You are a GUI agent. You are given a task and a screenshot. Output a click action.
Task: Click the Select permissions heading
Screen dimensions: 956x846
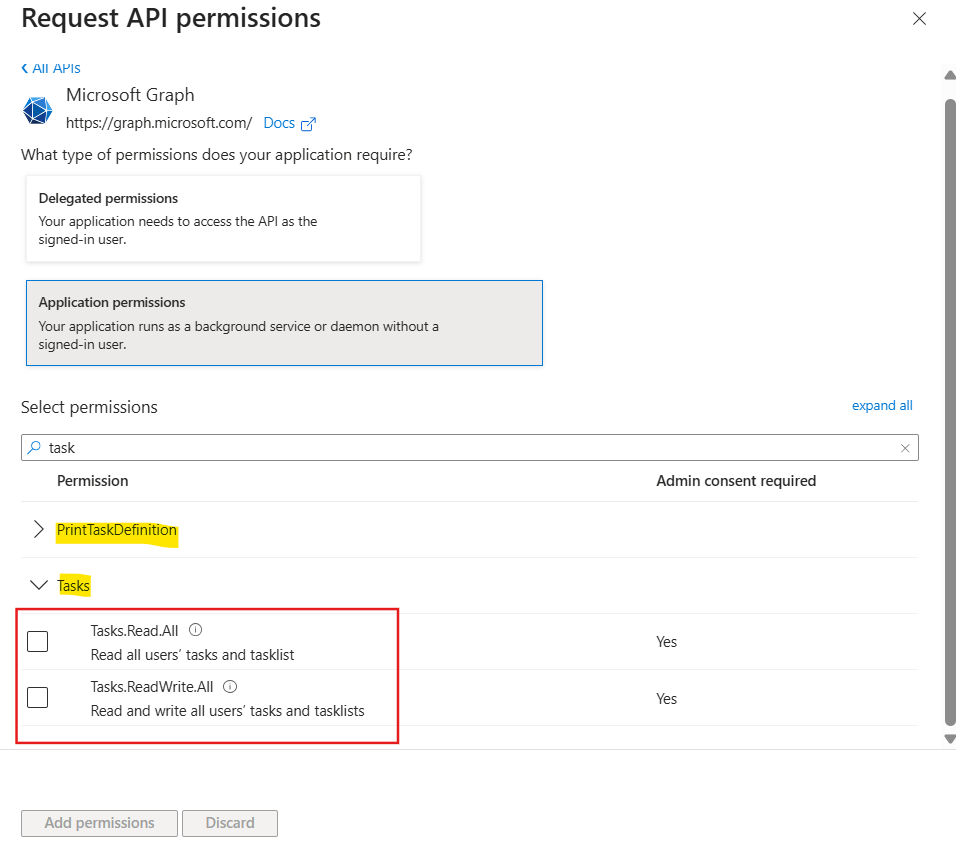[89, 407]
